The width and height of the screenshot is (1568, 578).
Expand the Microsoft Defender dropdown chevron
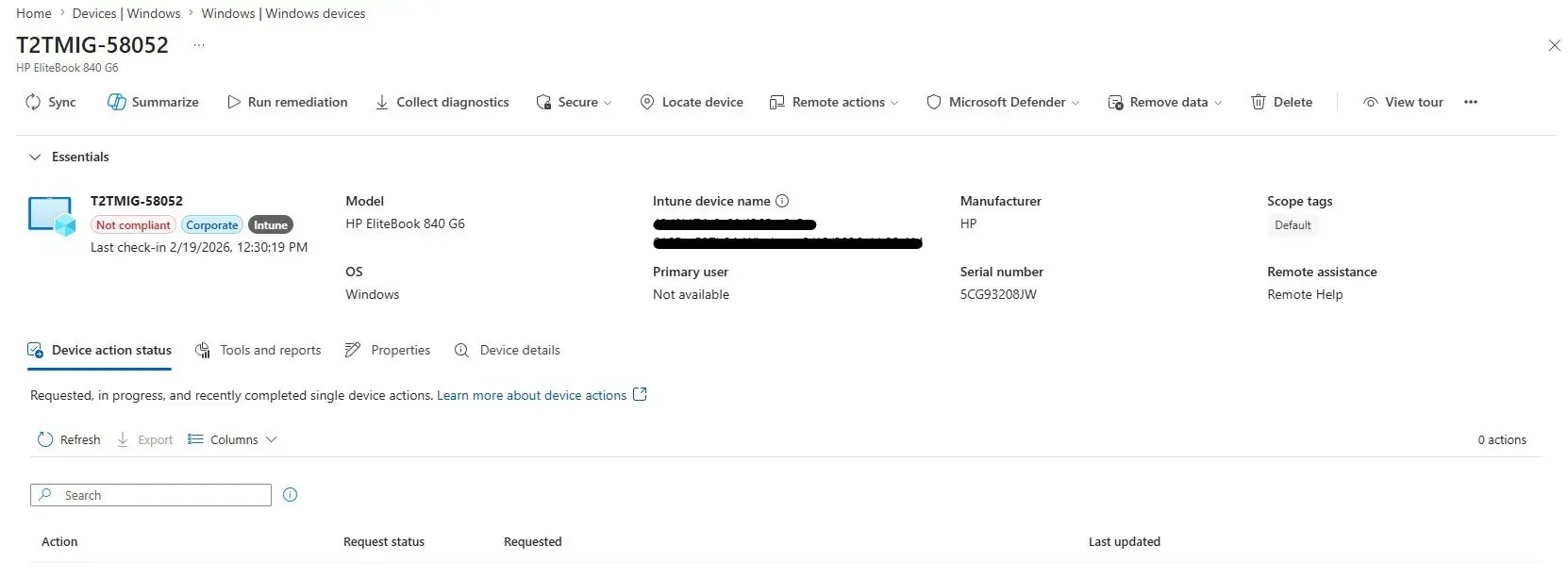[1076, 103]
